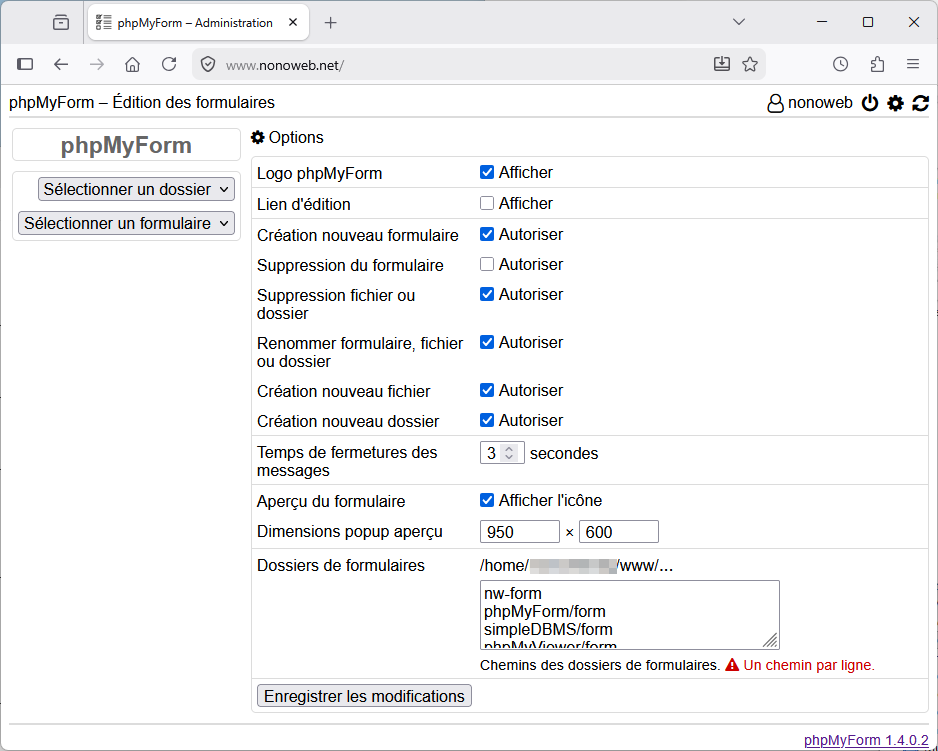
Task: Toggle Suppression fichier ou dossier checkbox
Action: tap(487, 294)
